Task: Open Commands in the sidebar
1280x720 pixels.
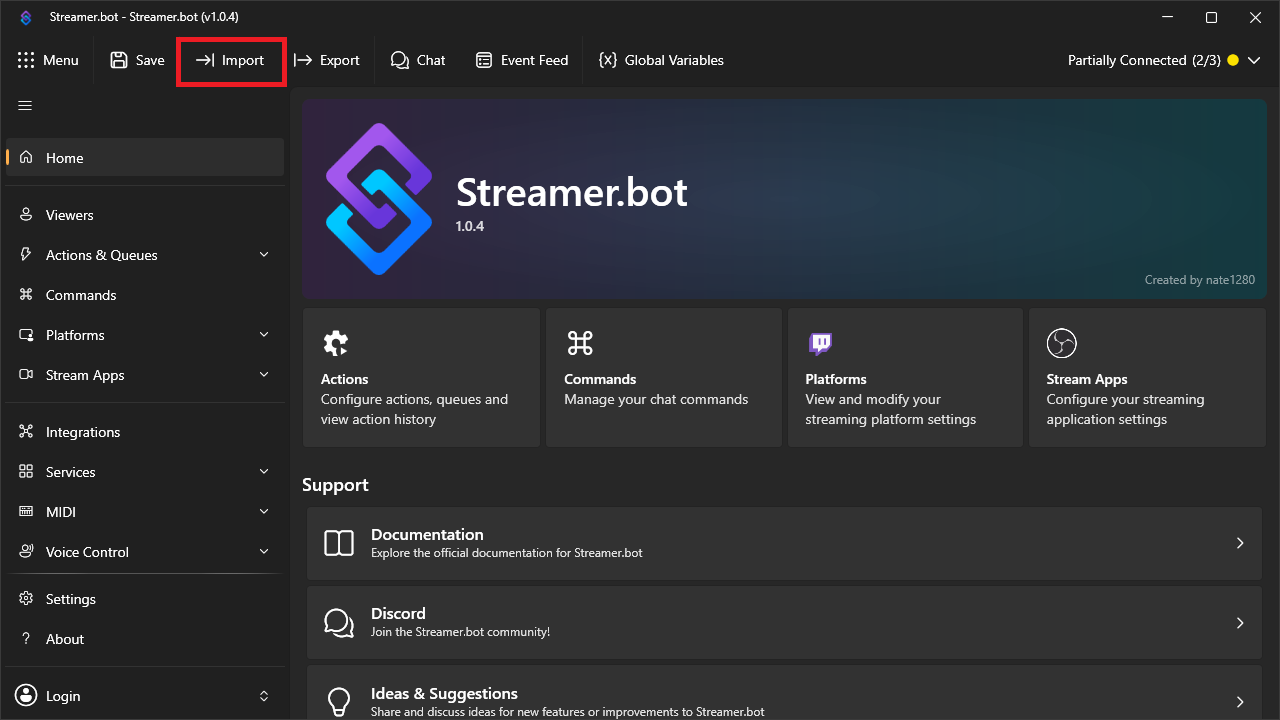Action: click(x=145, y=295)
